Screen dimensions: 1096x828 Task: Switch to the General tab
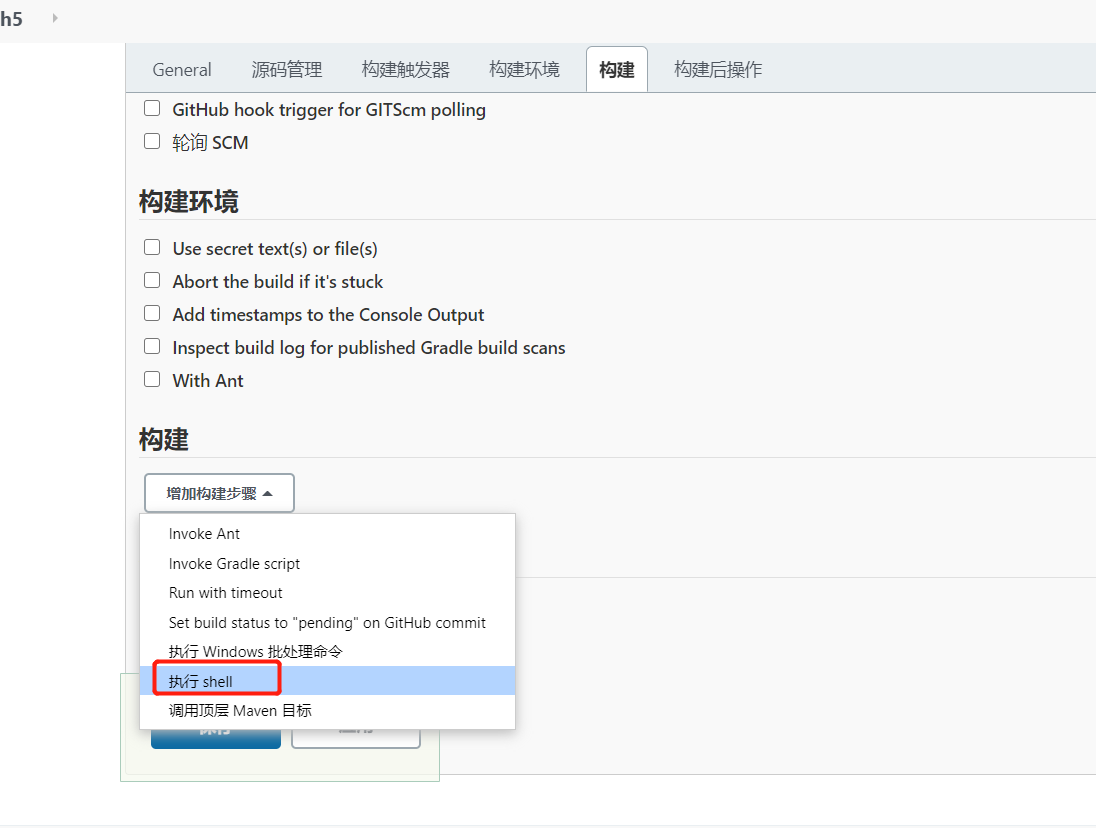point(182,70)
